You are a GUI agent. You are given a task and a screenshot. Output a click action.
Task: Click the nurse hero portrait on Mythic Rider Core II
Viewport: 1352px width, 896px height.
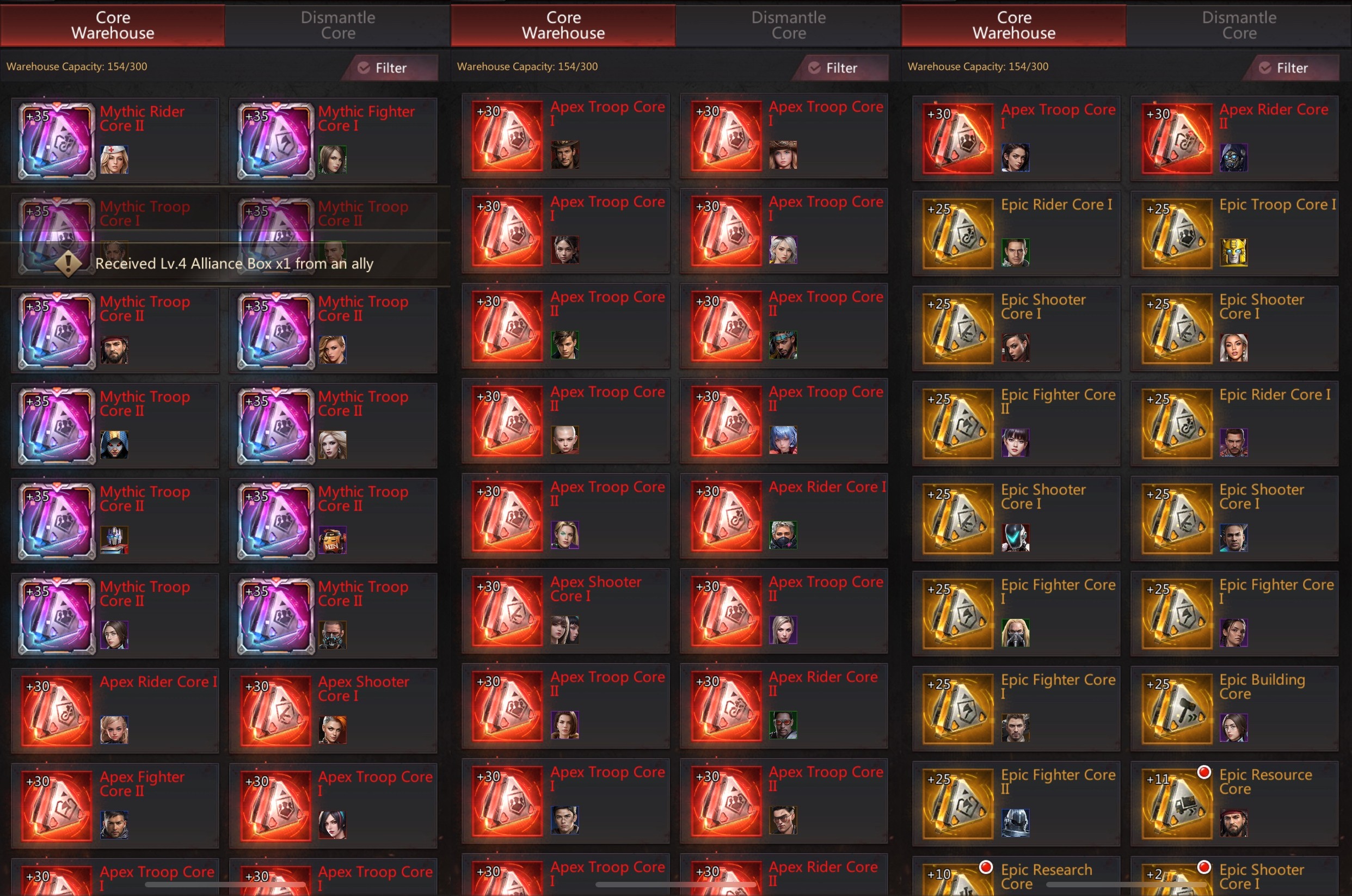(114, 159)
